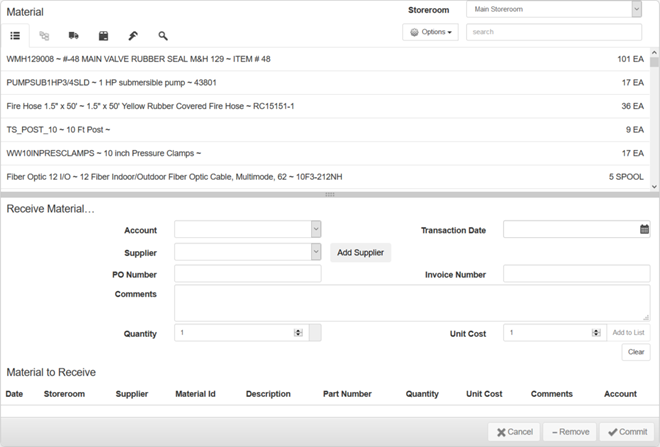Click the Cancel button
660x447 pixels.
(x=513, y=432)
